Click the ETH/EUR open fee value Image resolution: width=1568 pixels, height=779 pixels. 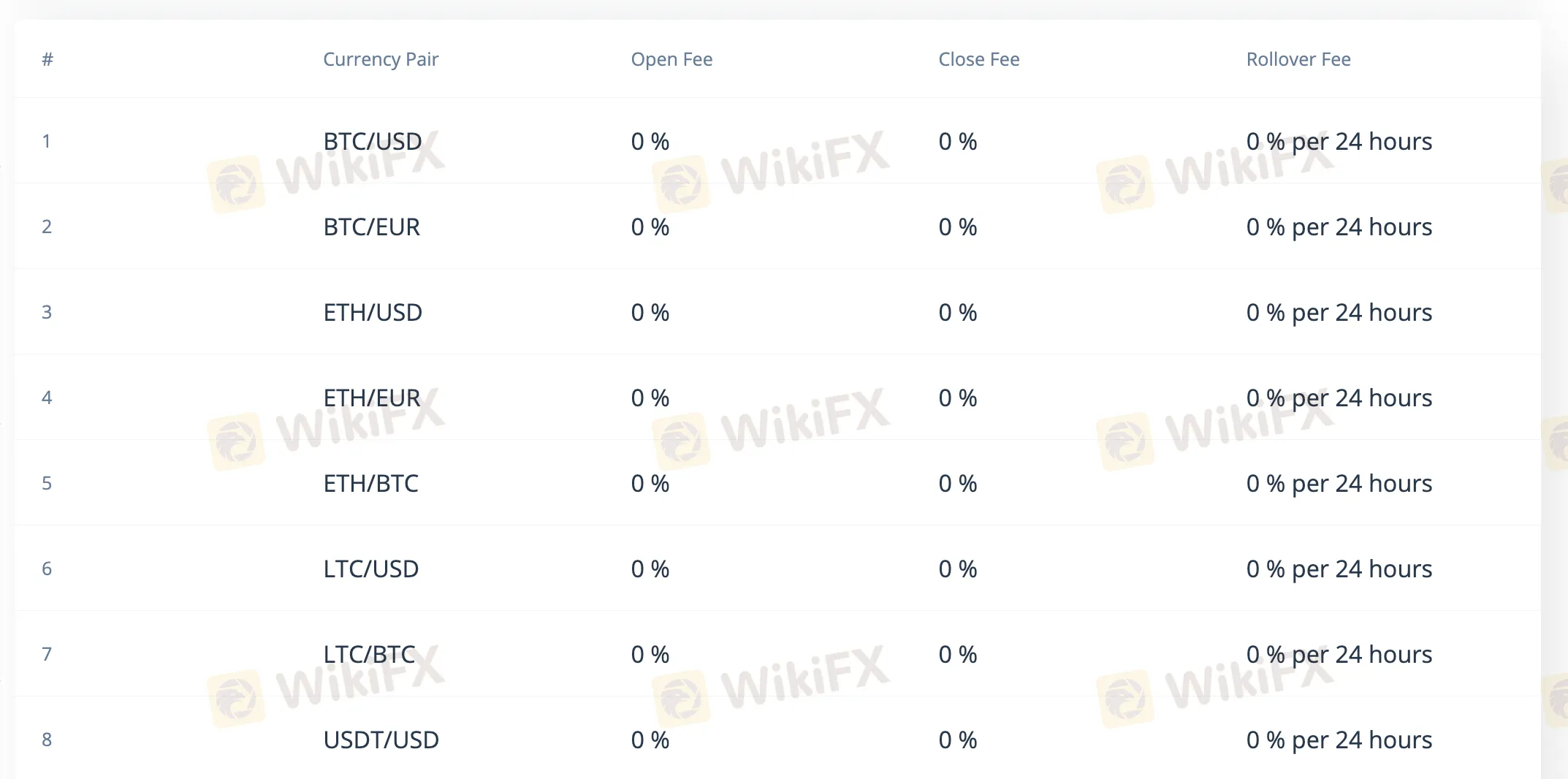(650, 398)
